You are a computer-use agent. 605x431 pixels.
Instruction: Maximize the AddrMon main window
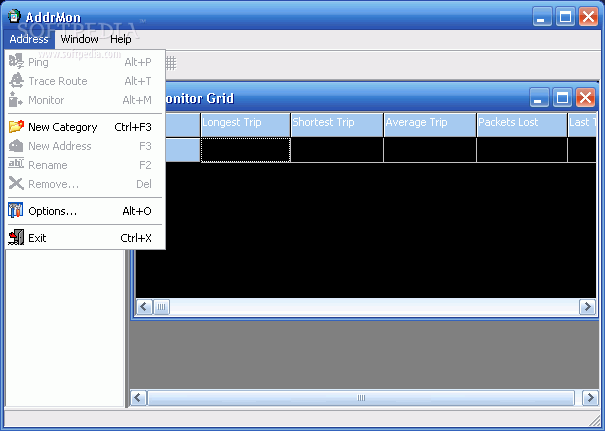pos(565,17)
